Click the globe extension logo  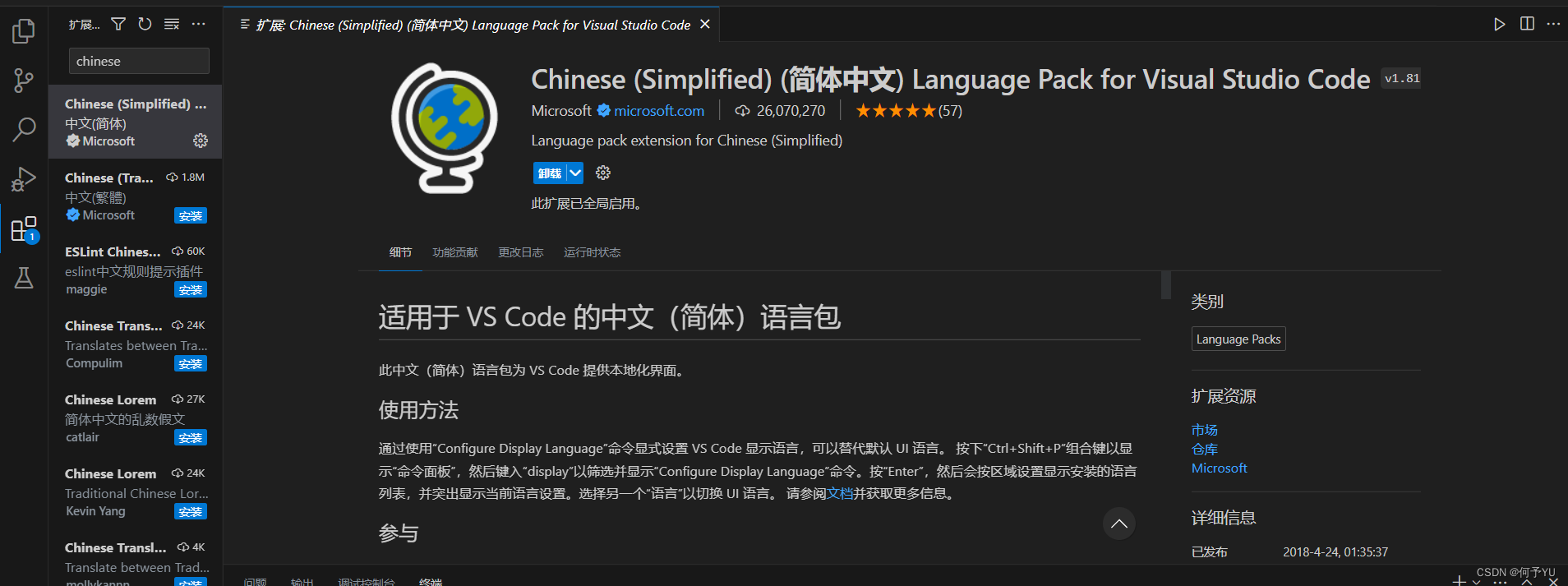click(x=444, y=128)
